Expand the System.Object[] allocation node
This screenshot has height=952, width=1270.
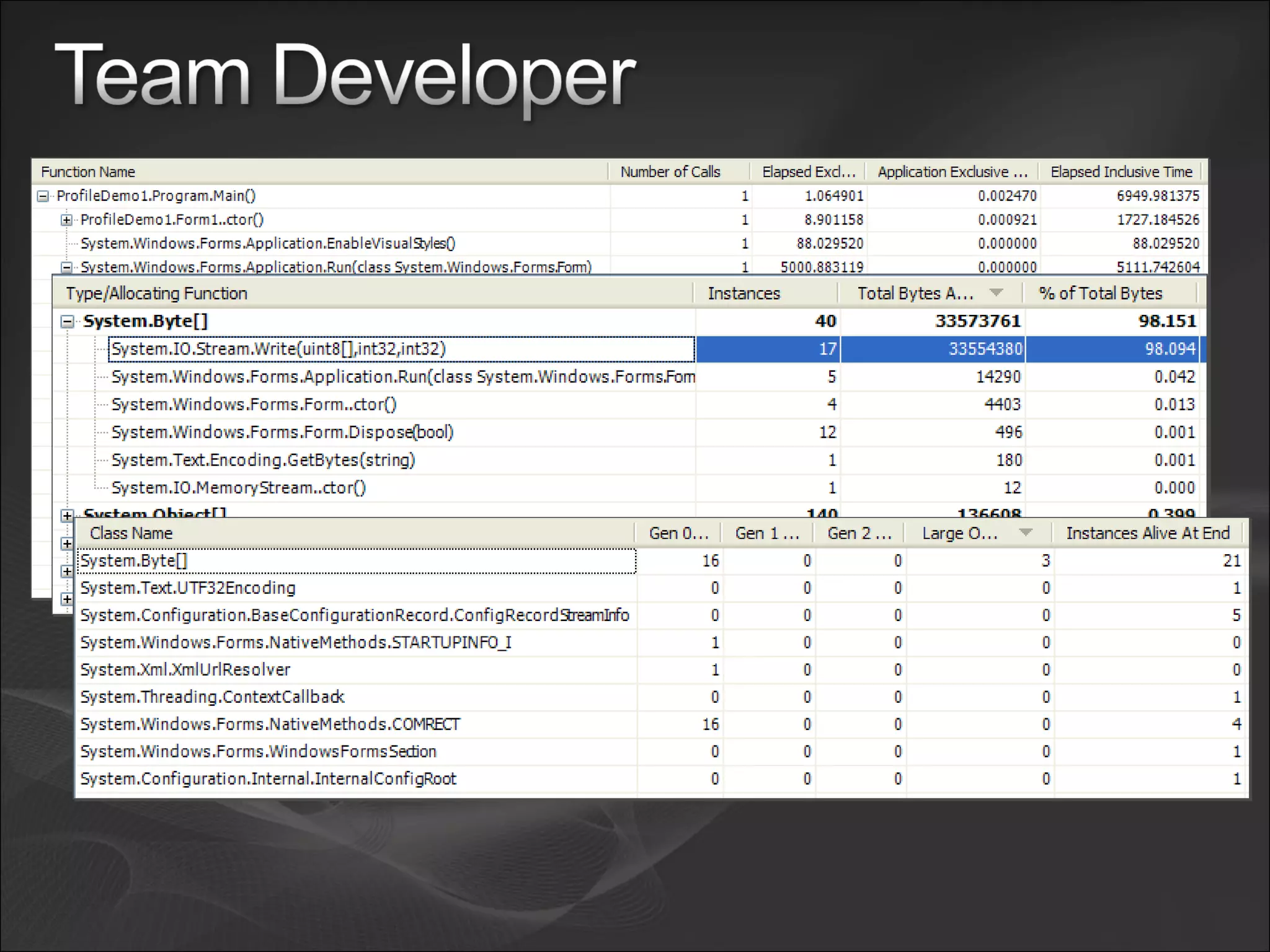pyautogui.click(x=68, y=516)
